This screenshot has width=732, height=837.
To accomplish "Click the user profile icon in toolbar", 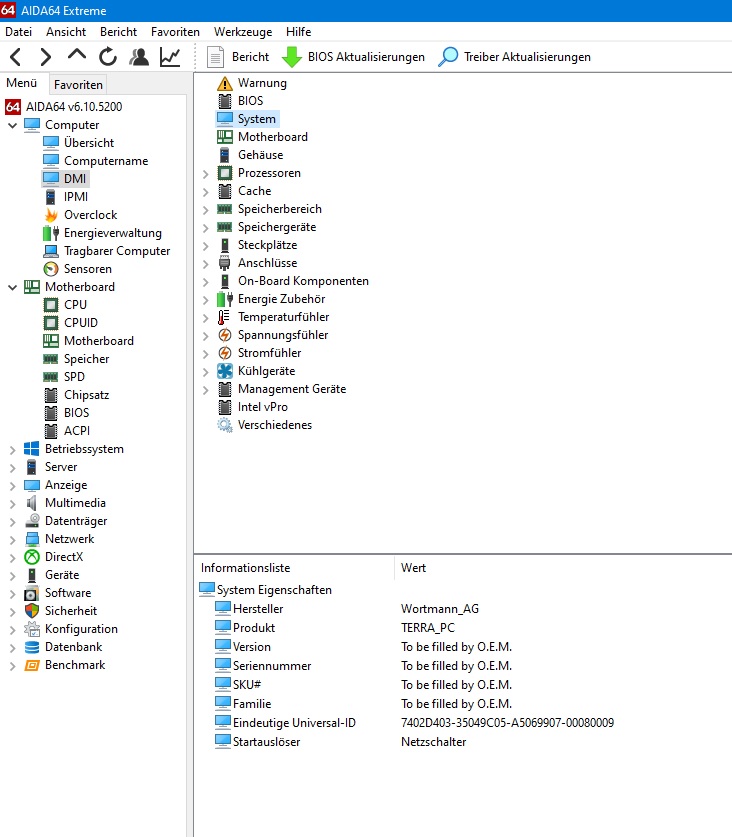I will [139, 57].
